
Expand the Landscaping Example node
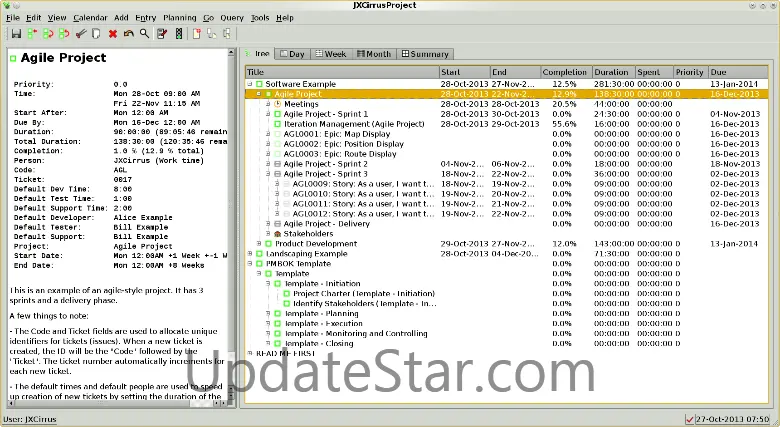click(x=250, y=253)
